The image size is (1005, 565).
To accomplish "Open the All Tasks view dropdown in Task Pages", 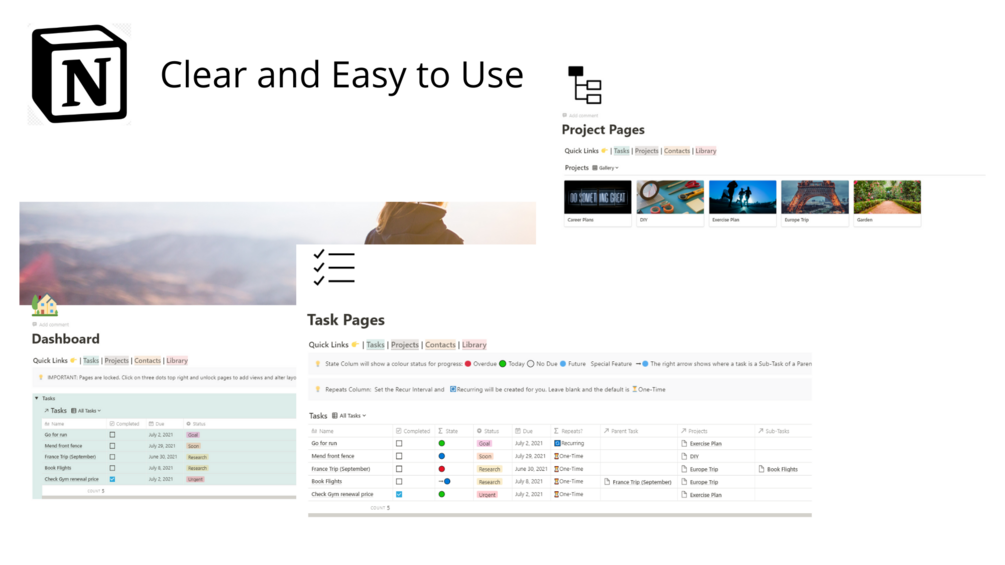I will 349,416.
